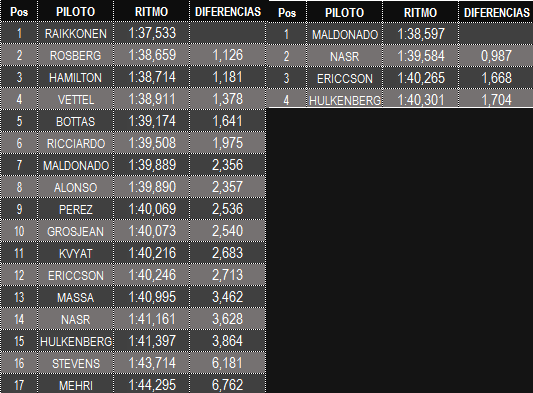Screen dimensions: 533x393
Task: Select Vettel's difference 1,378
Action: pos(228,99)
